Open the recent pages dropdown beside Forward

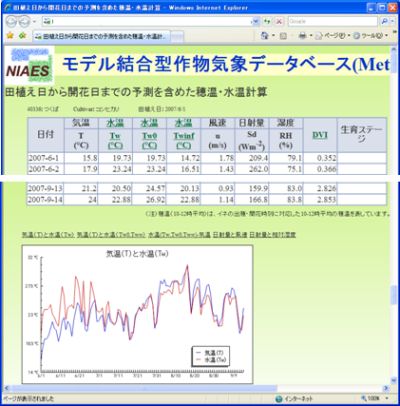(x=34, y=22)
